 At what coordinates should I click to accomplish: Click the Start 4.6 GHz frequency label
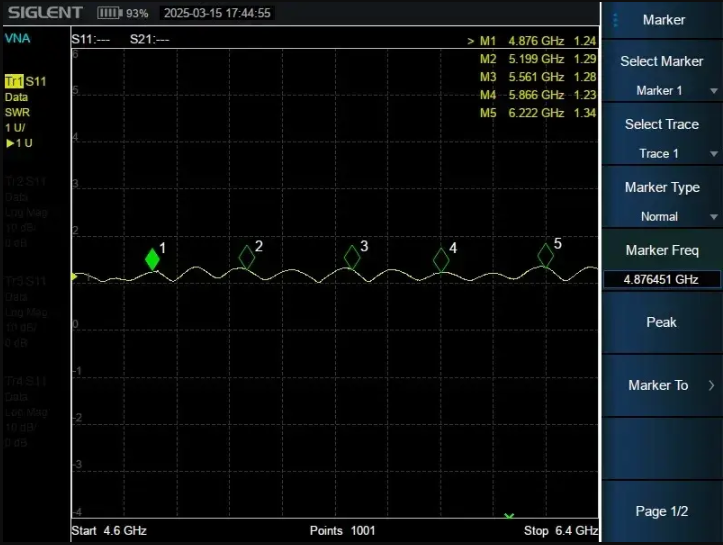point(109,530)
